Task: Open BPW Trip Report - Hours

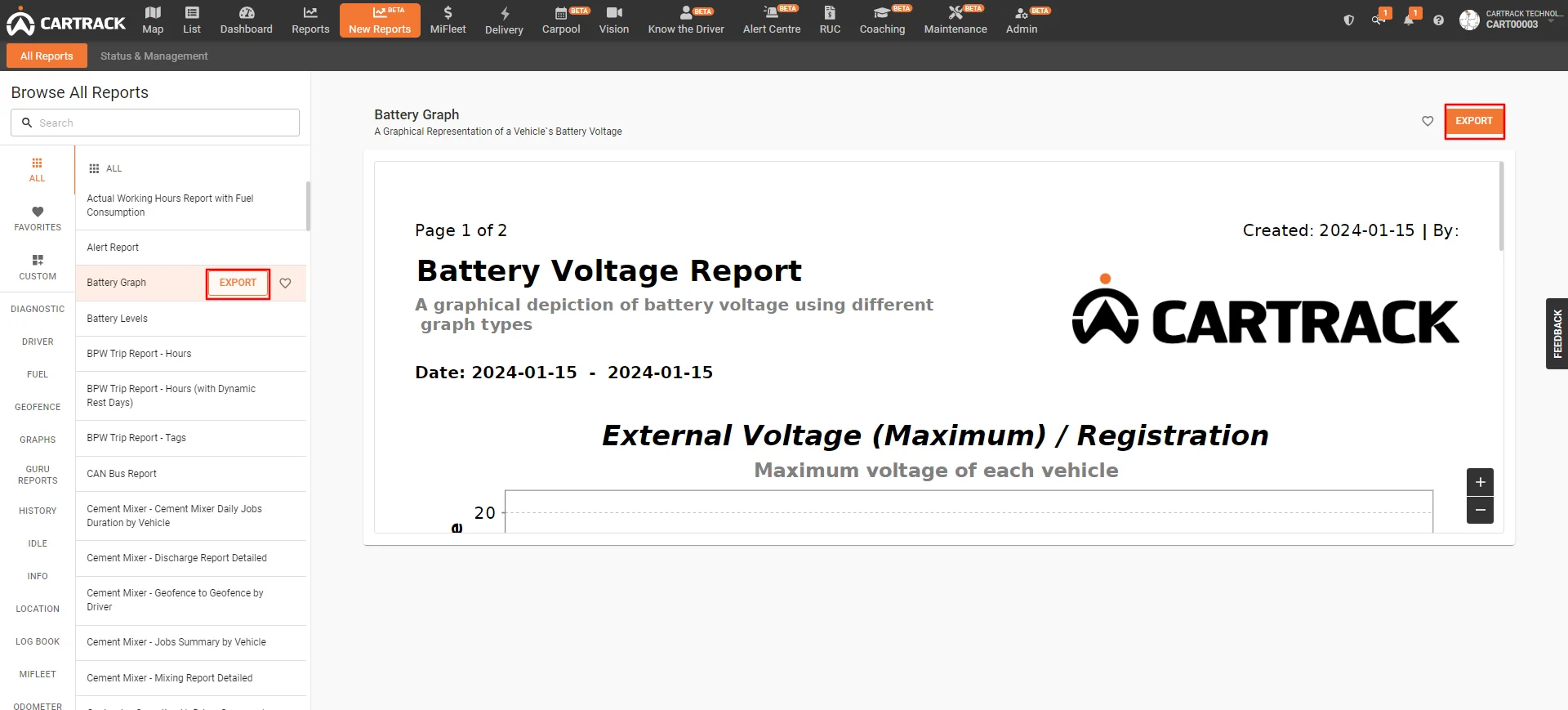Action: click(x=191, y=354)
